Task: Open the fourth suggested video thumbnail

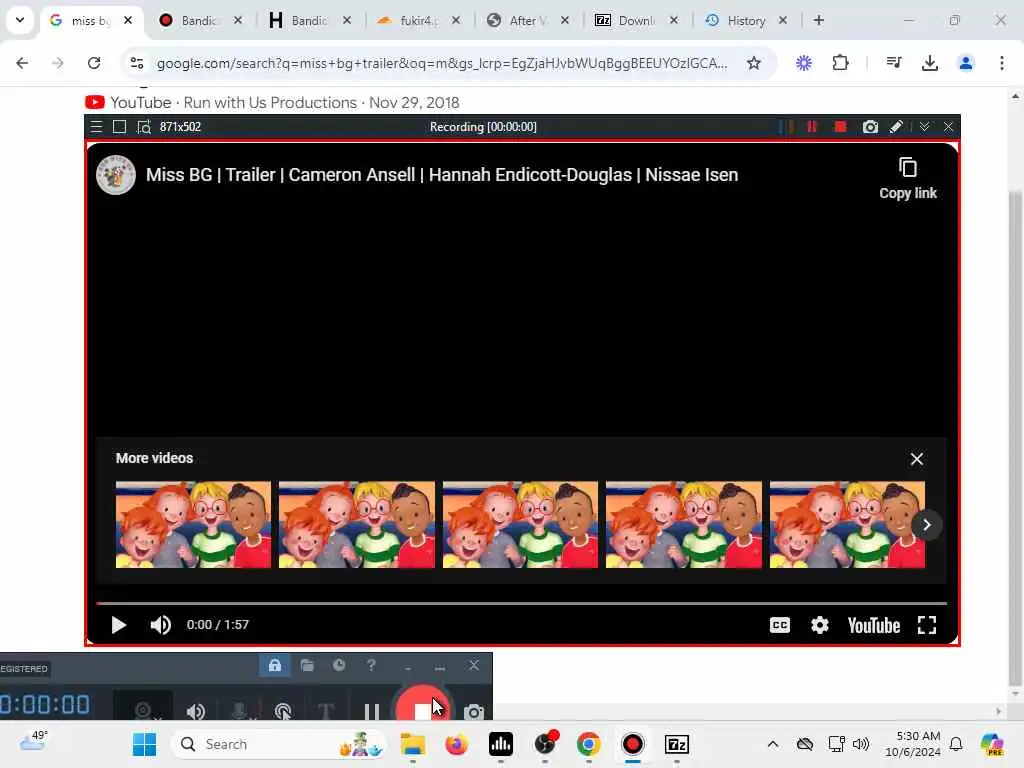Action: click(x=684, y=525)
